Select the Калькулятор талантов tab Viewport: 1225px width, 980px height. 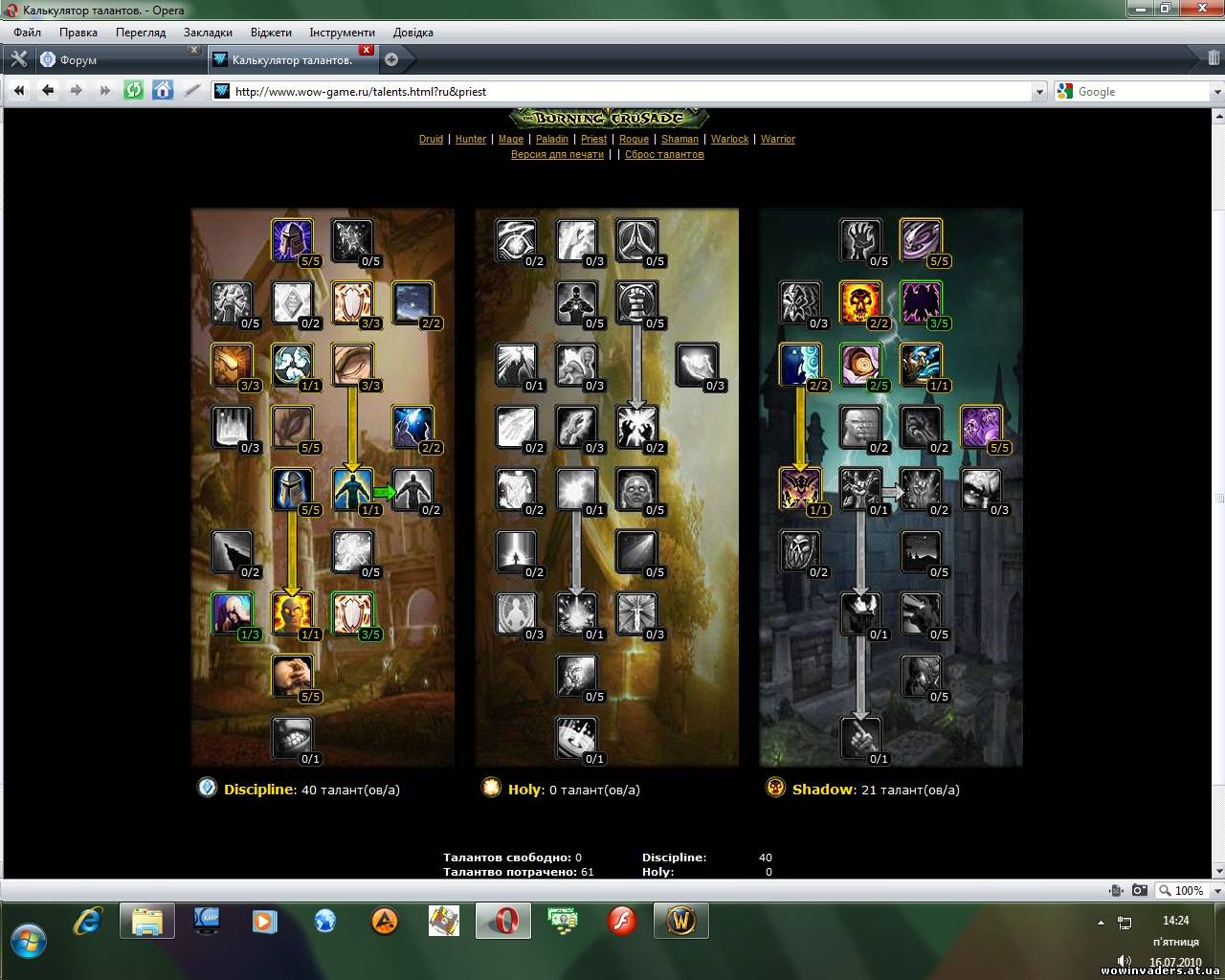point(293,59)
